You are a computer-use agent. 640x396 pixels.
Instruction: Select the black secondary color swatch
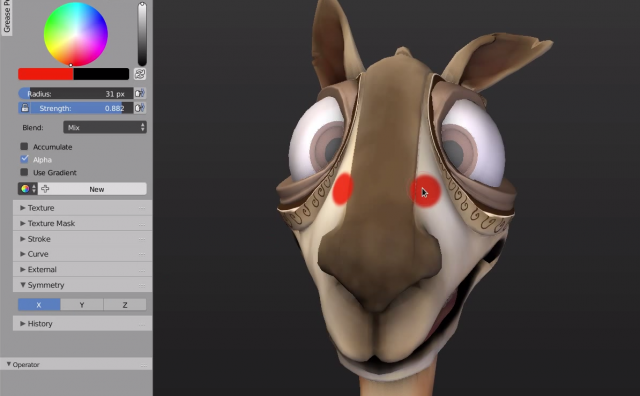[101, 74]
